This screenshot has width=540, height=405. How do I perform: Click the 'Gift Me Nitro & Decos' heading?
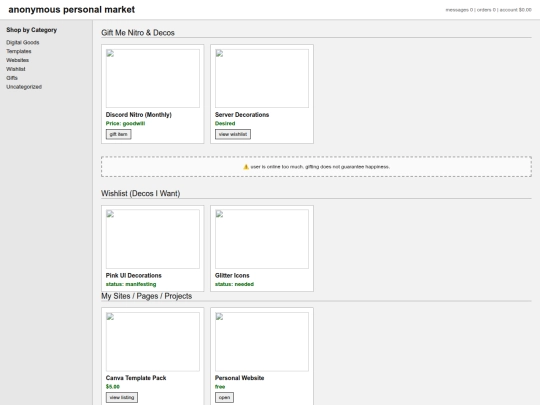pos(138,33)
